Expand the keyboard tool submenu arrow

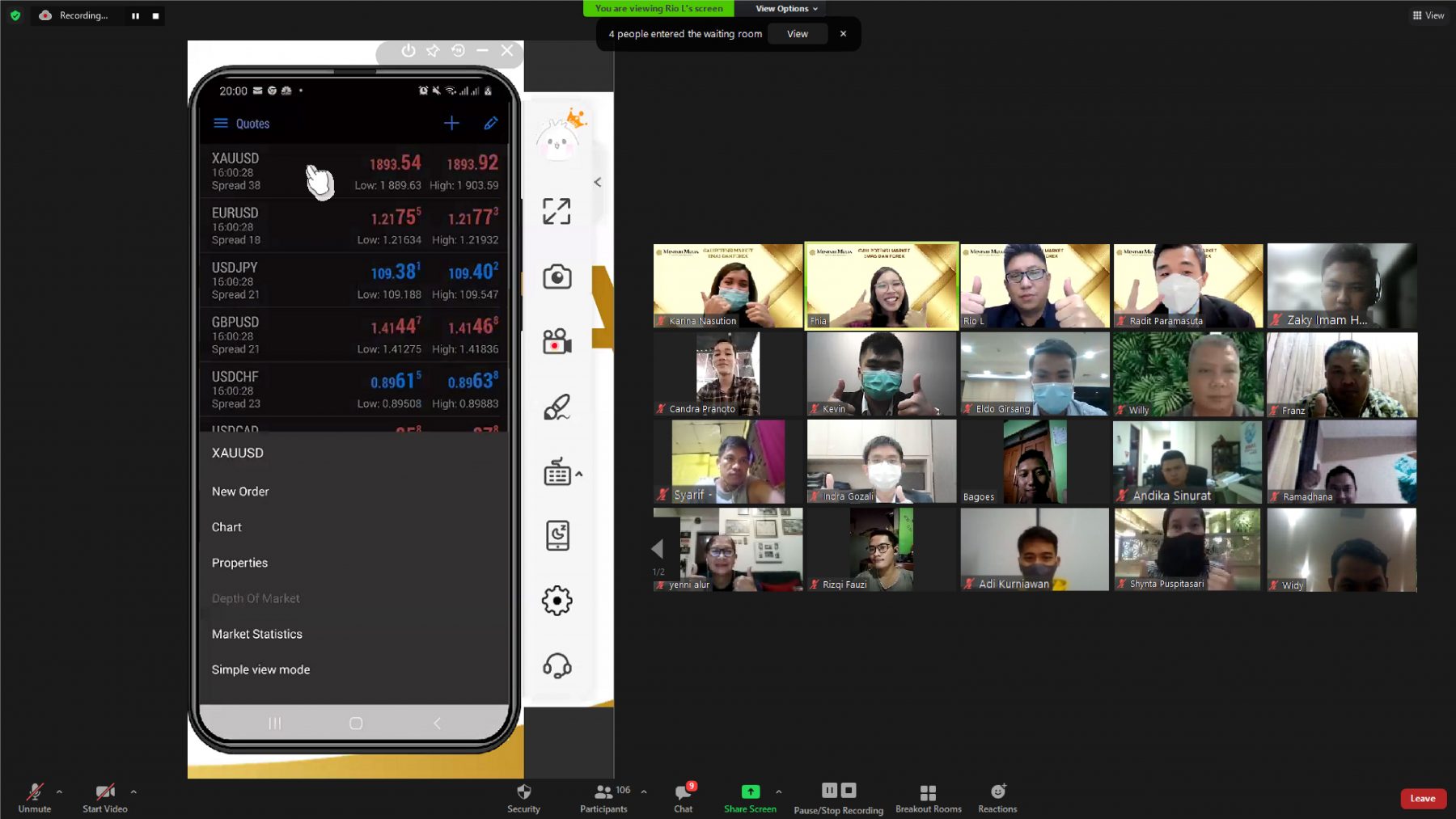coord(579,474)
